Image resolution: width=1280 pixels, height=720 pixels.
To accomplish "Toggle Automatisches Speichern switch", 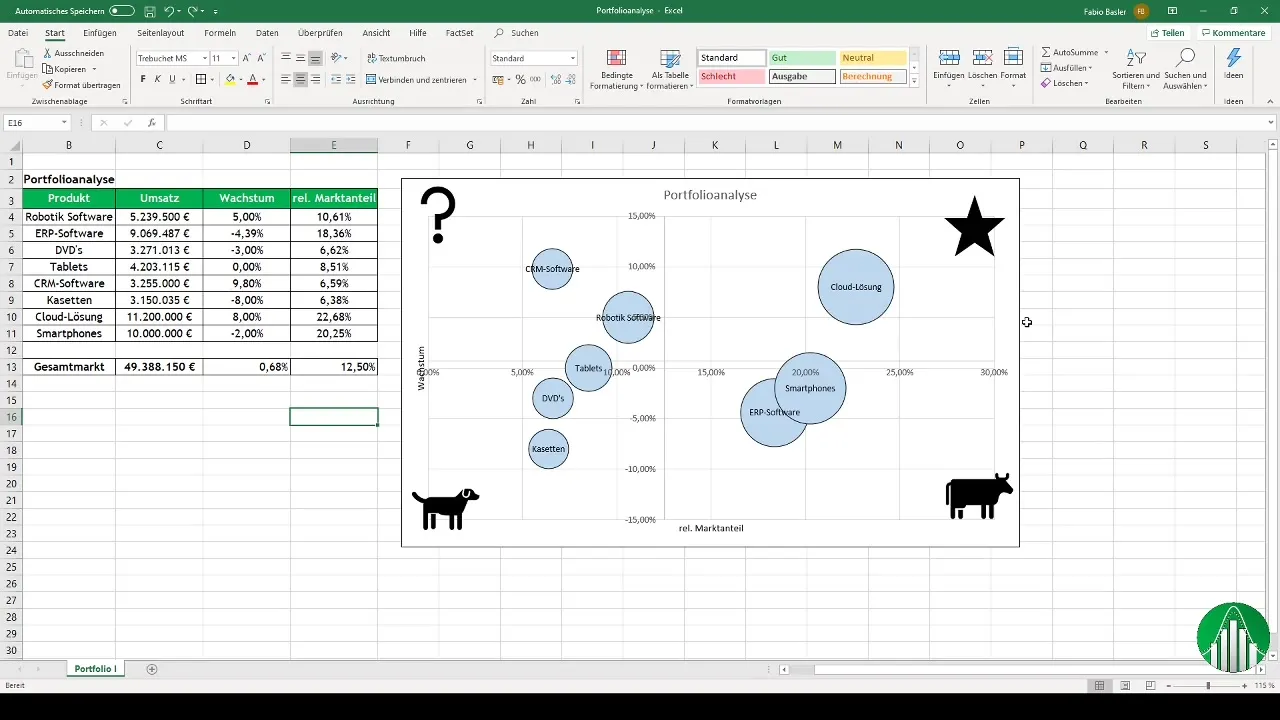I will click(122, 11).
